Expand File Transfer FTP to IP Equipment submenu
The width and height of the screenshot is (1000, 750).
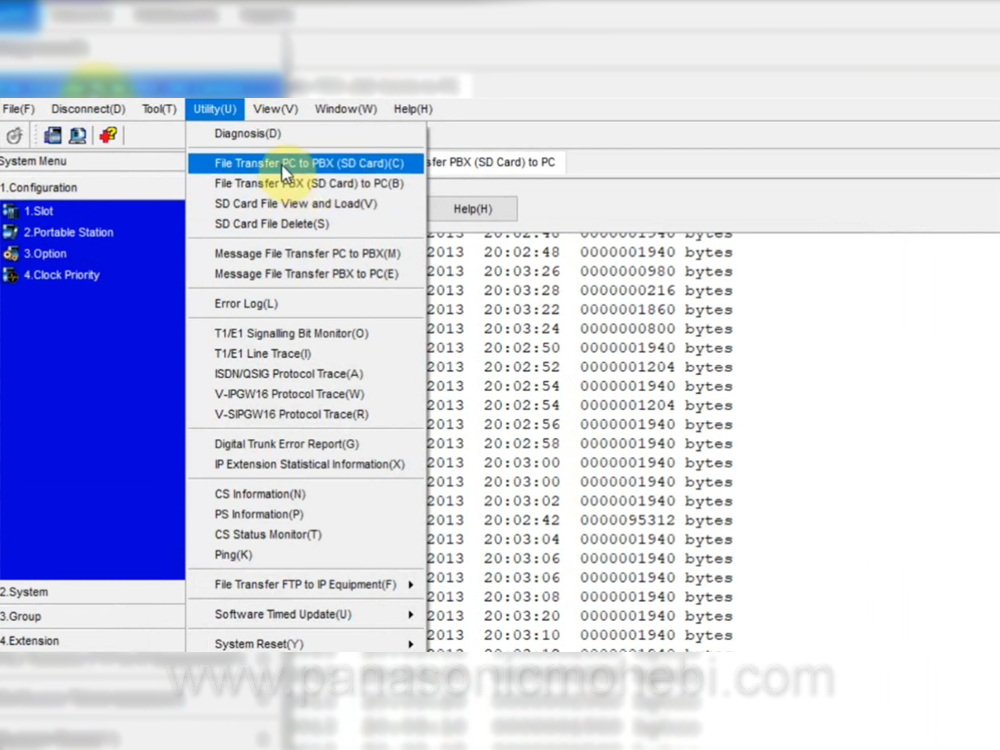point(410,585)
